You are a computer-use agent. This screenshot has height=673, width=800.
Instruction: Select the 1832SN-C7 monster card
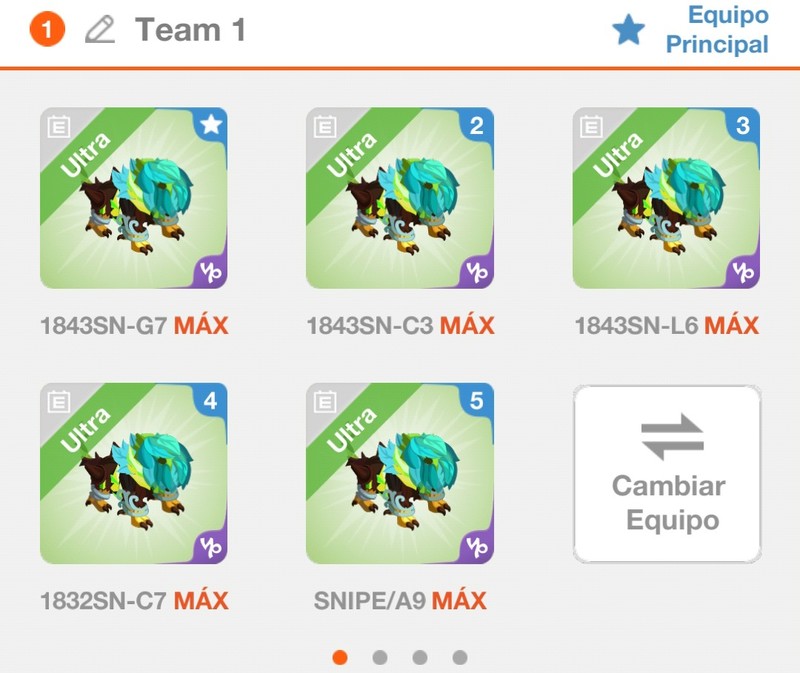click(x=134, y=473)
